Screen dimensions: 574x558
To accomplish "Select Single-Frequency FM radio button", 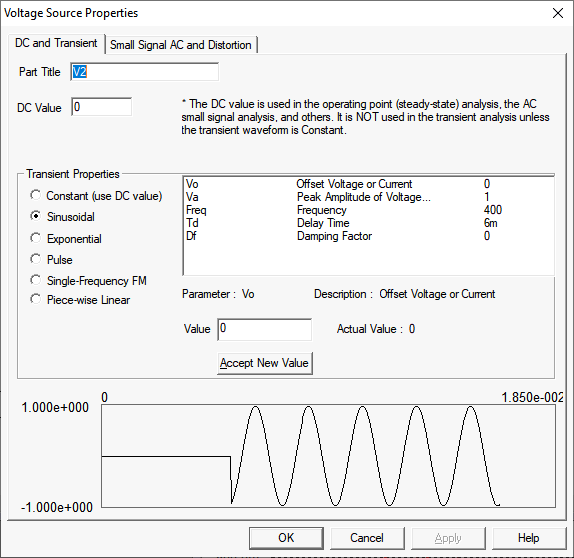I will click(x=88, y=281).
